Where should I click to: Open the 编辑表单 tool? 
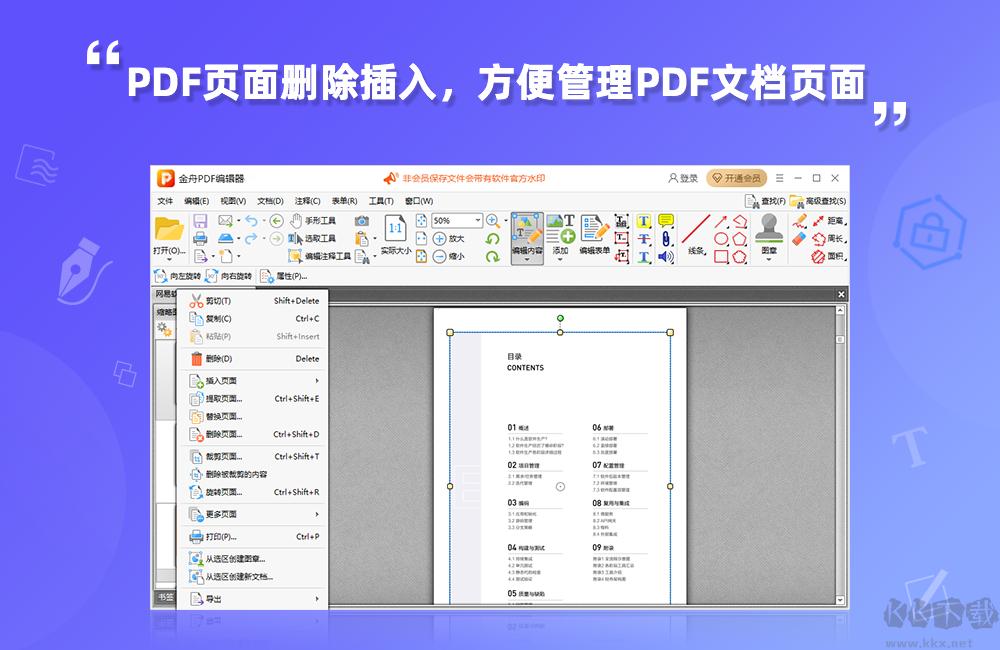[x=595, y=233]
